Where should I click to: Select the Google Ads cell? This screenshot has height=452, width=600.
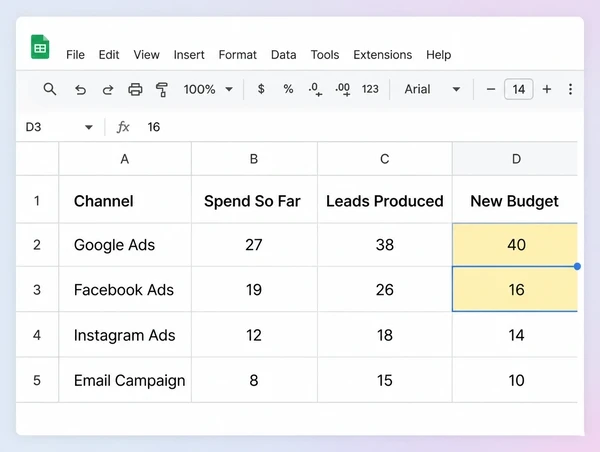[x=125, y=245]
